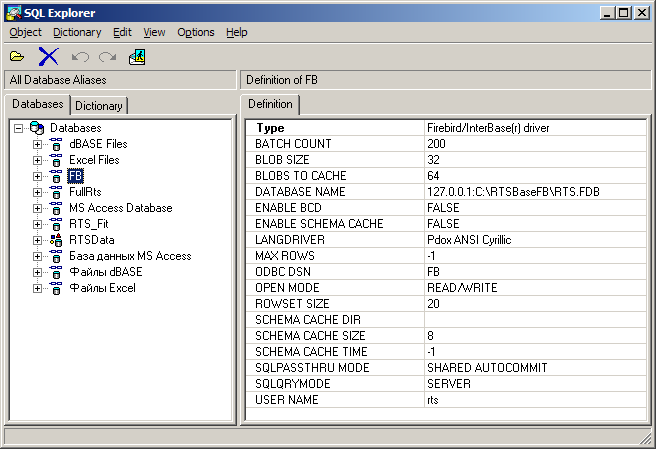The image size is (656, 449).
Task: Select the dBASE Files tree label
Action: 98,144
